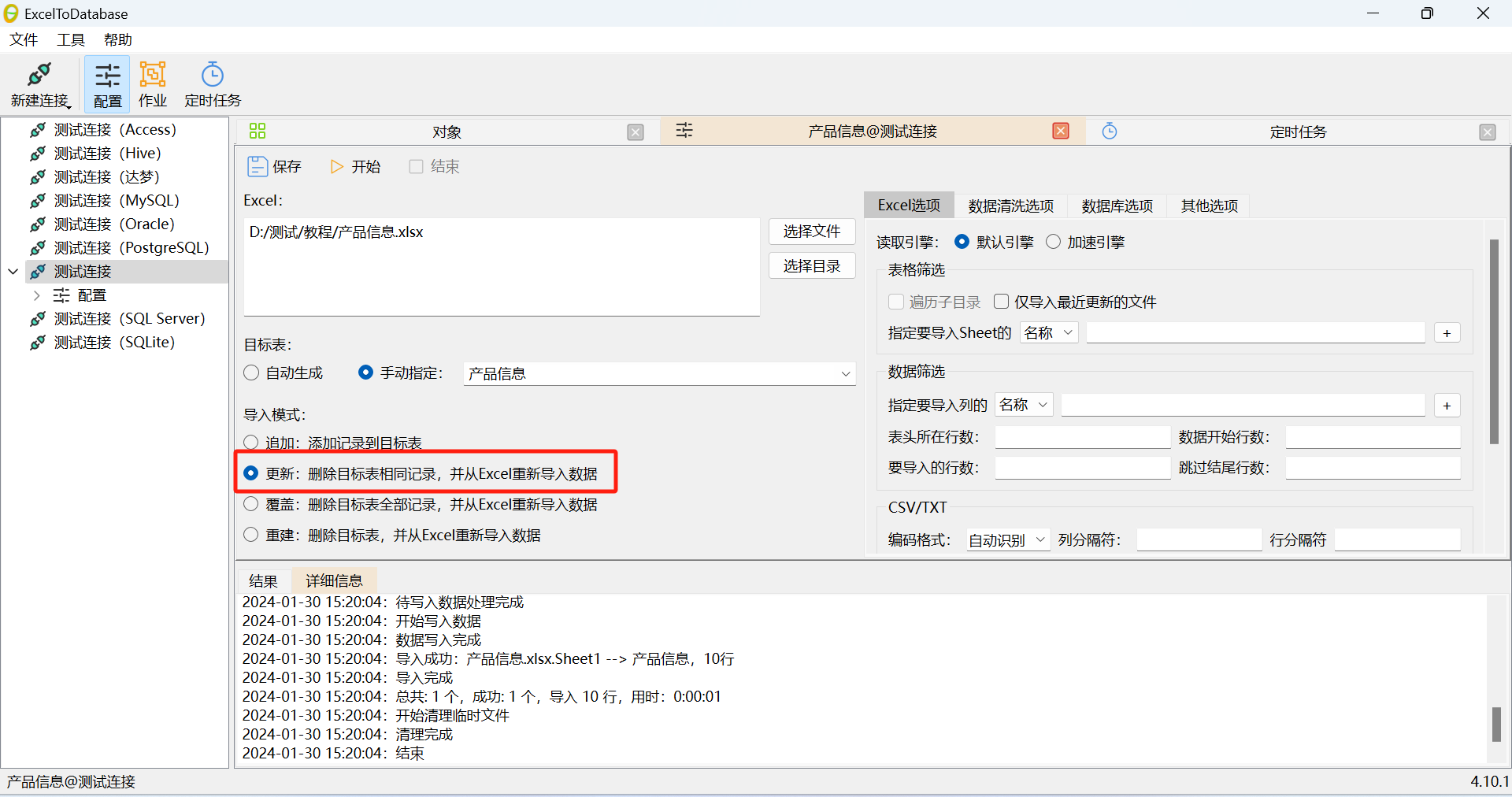Click the sliders icon on 产品信息@测试连接 tab

pos(684,130)
